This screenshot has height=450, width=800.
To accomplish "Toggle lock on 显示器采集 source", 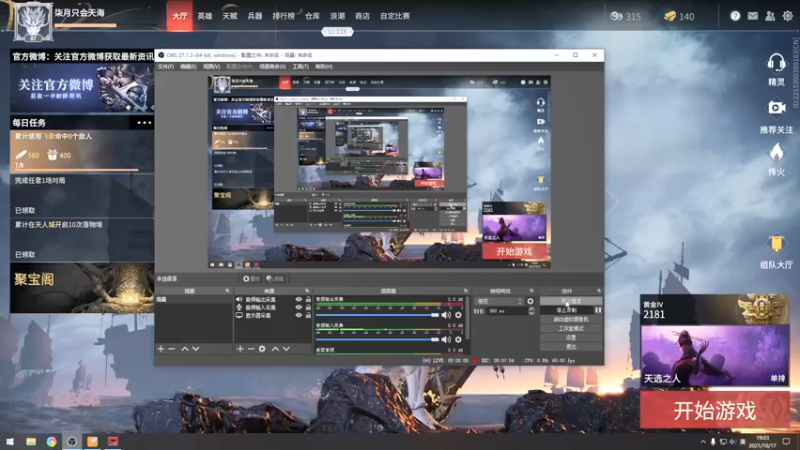I will (308, 315).
